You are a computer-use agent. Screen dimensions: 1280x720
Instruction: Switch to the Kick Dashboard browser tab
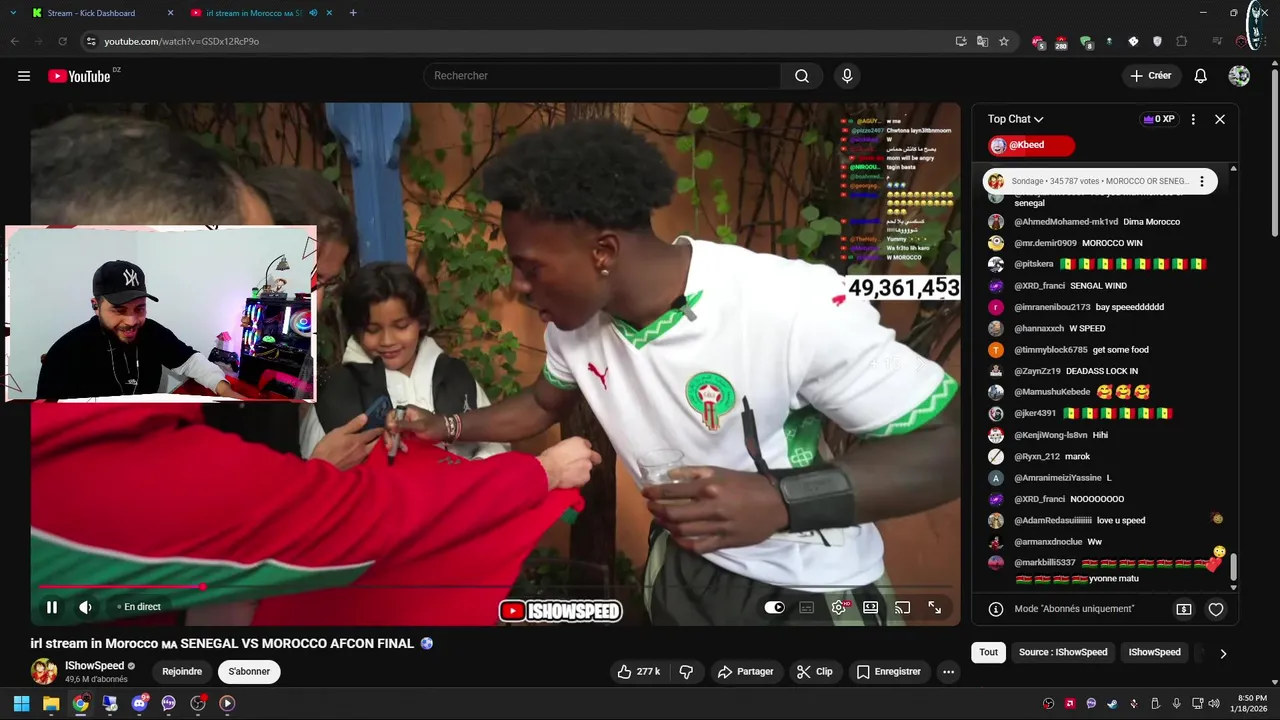pyautogui.click(x=102, y=13)
